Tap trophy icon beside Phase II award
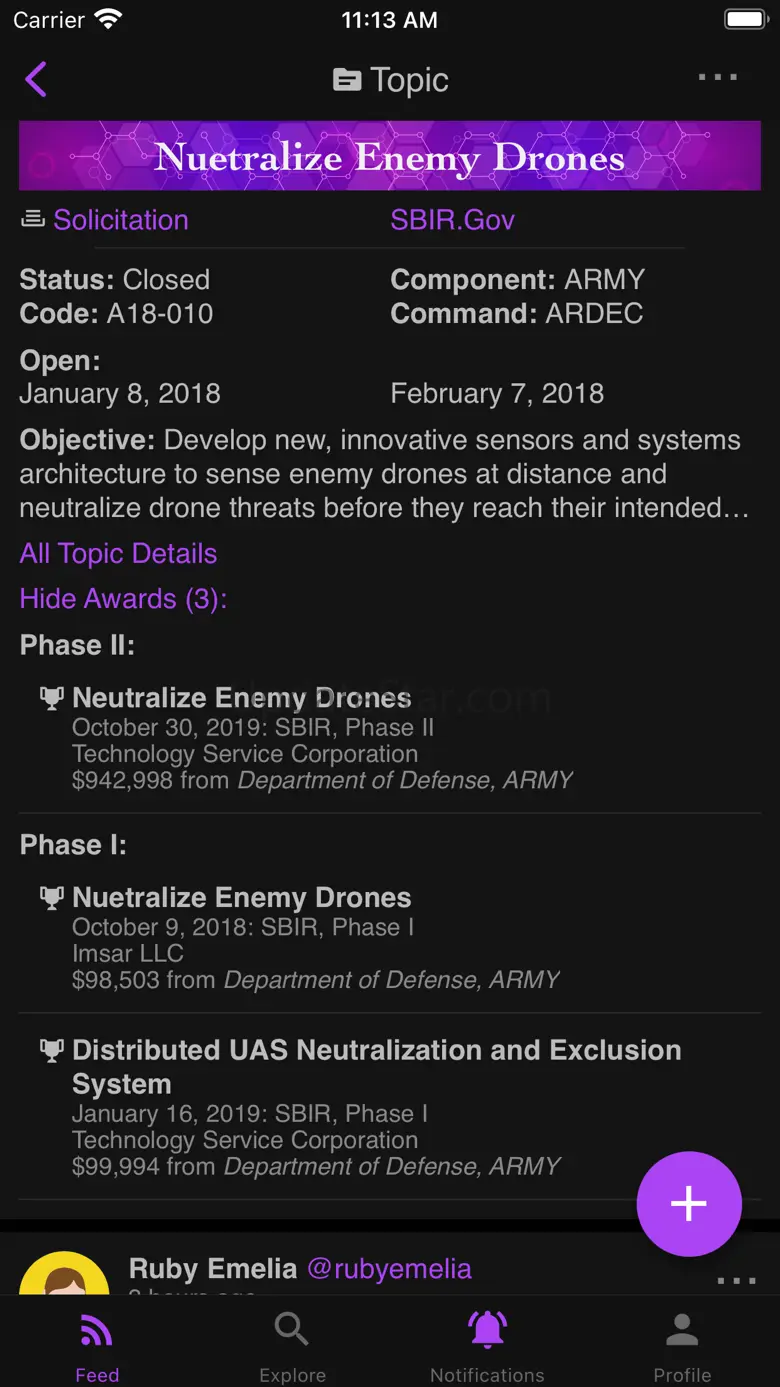 (x=51, y=698)
